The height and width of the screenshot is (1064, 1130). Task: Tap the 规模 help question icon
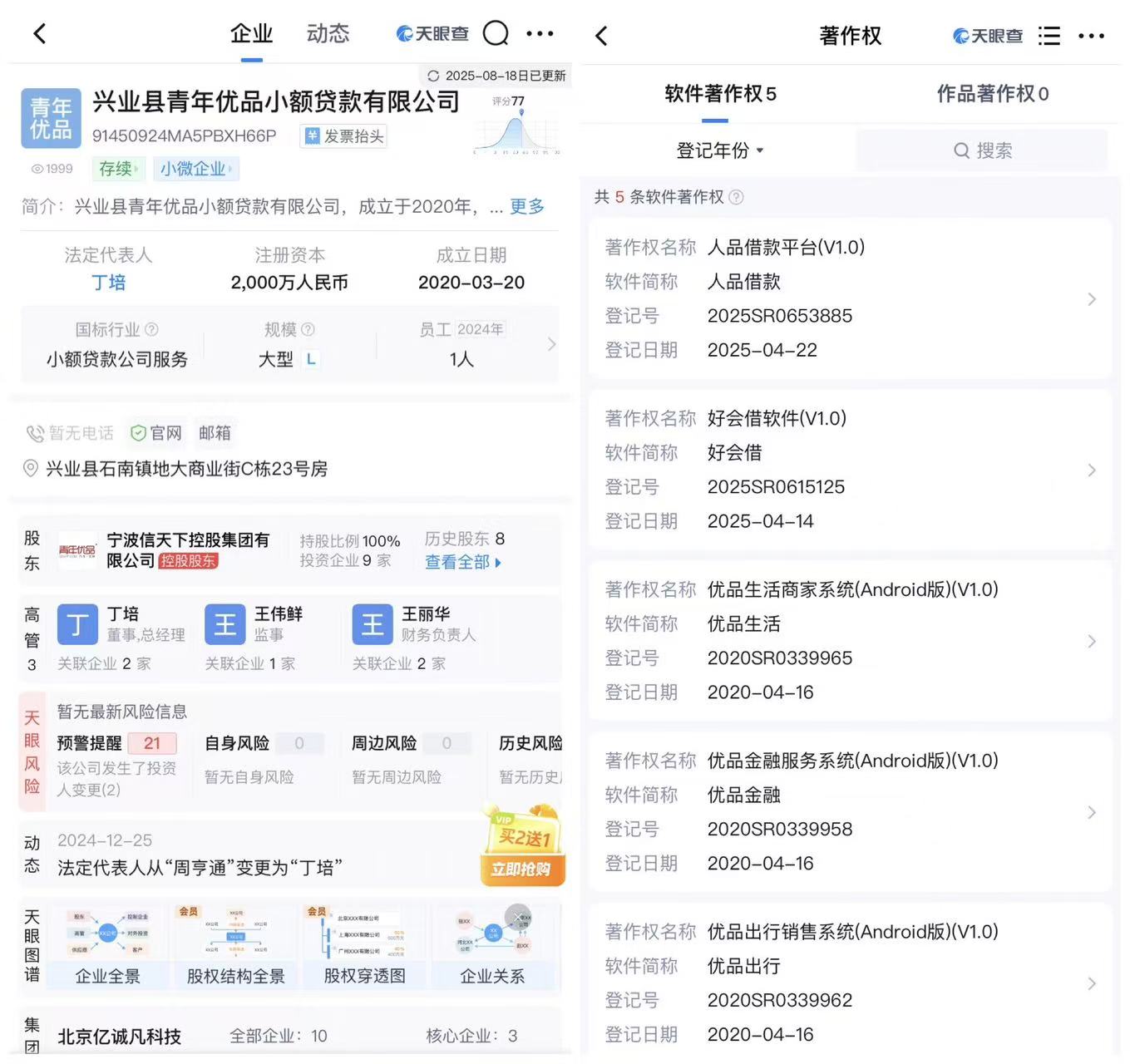tap(308, 329)
